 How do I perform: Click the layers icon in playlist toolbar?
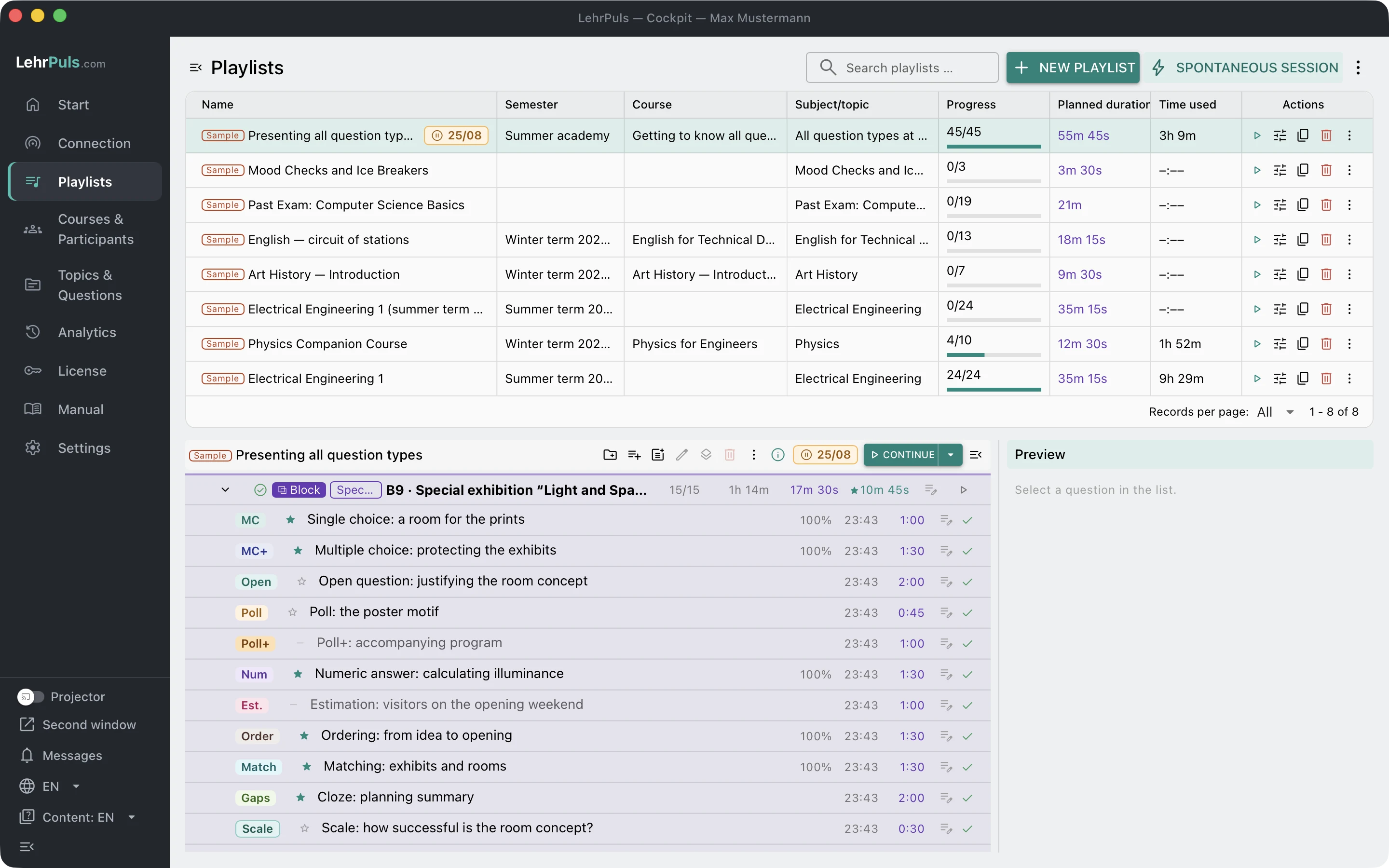(x=706, y=455)
